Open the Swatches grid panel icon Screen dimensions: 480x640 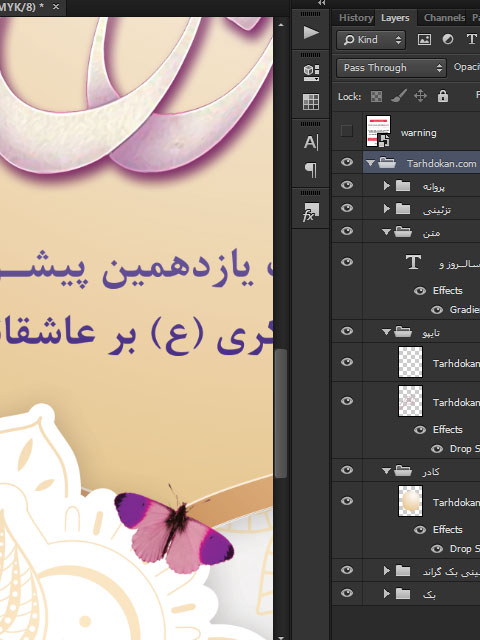[x=311, y=102]
